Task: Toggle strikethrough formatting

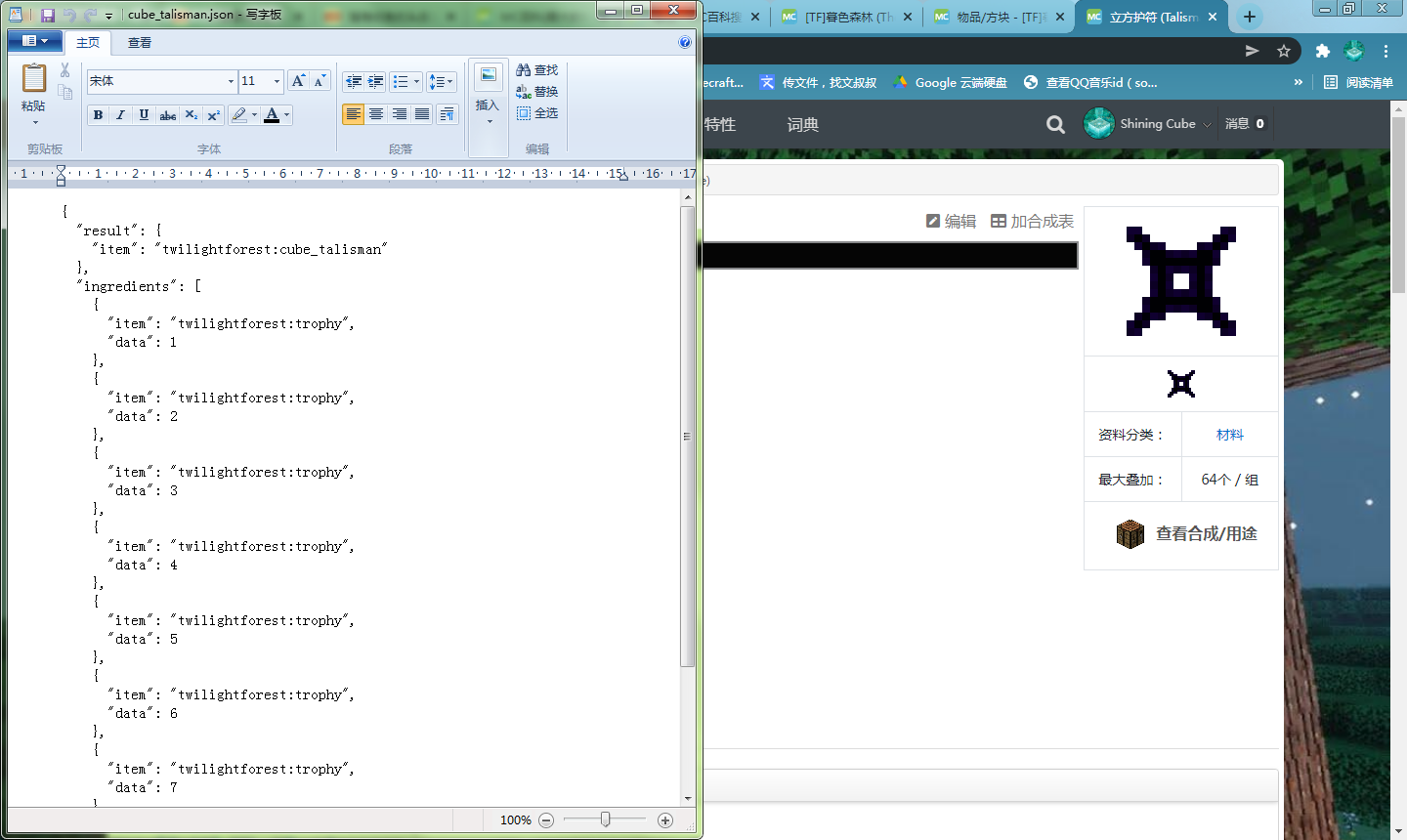Action: pyautogui.click(x=168, y=114)
